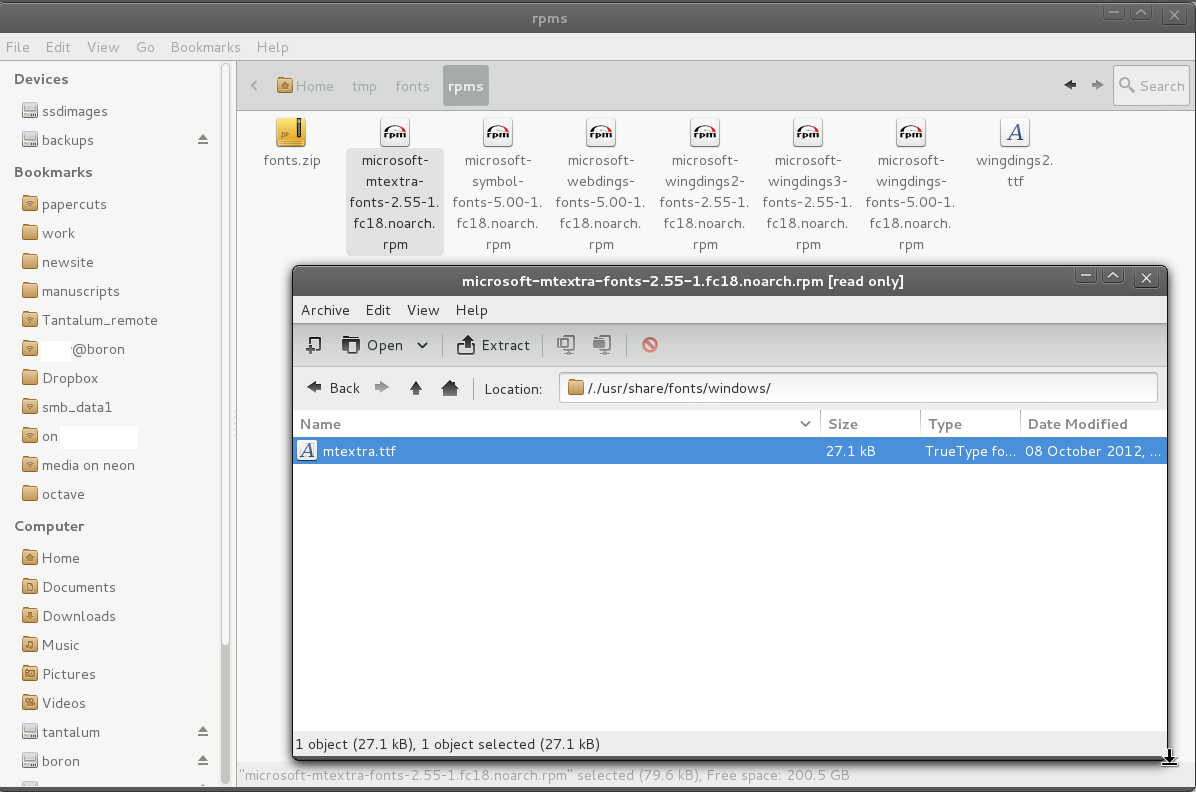1196x792 pixels.
Task: Select the microsoft-mtextra-fonts rpm file
Action: (x=395, y=185)
